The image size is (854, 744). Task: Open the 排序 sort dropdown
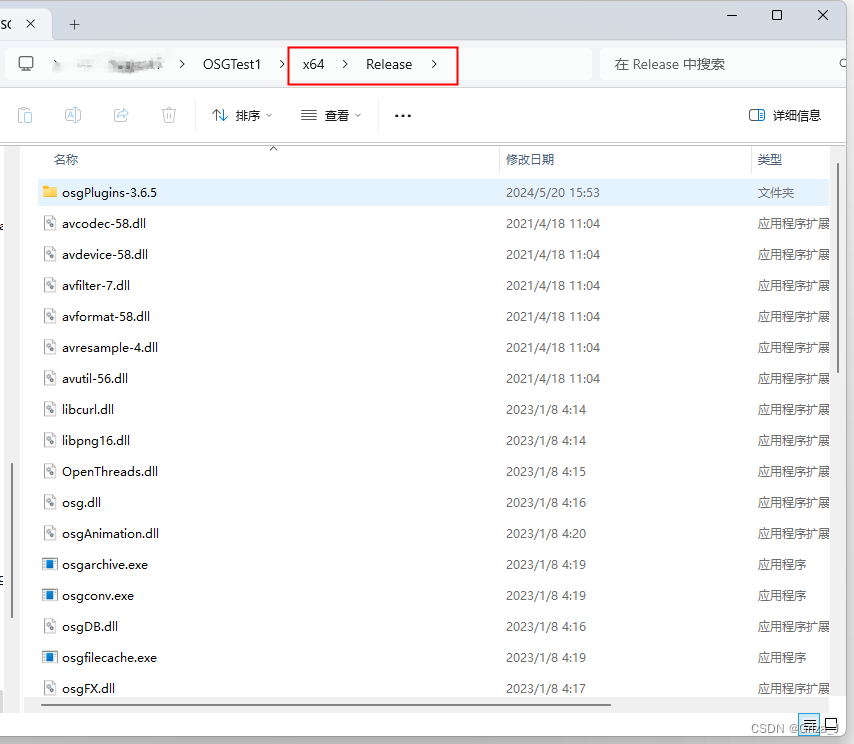(241, 115)
